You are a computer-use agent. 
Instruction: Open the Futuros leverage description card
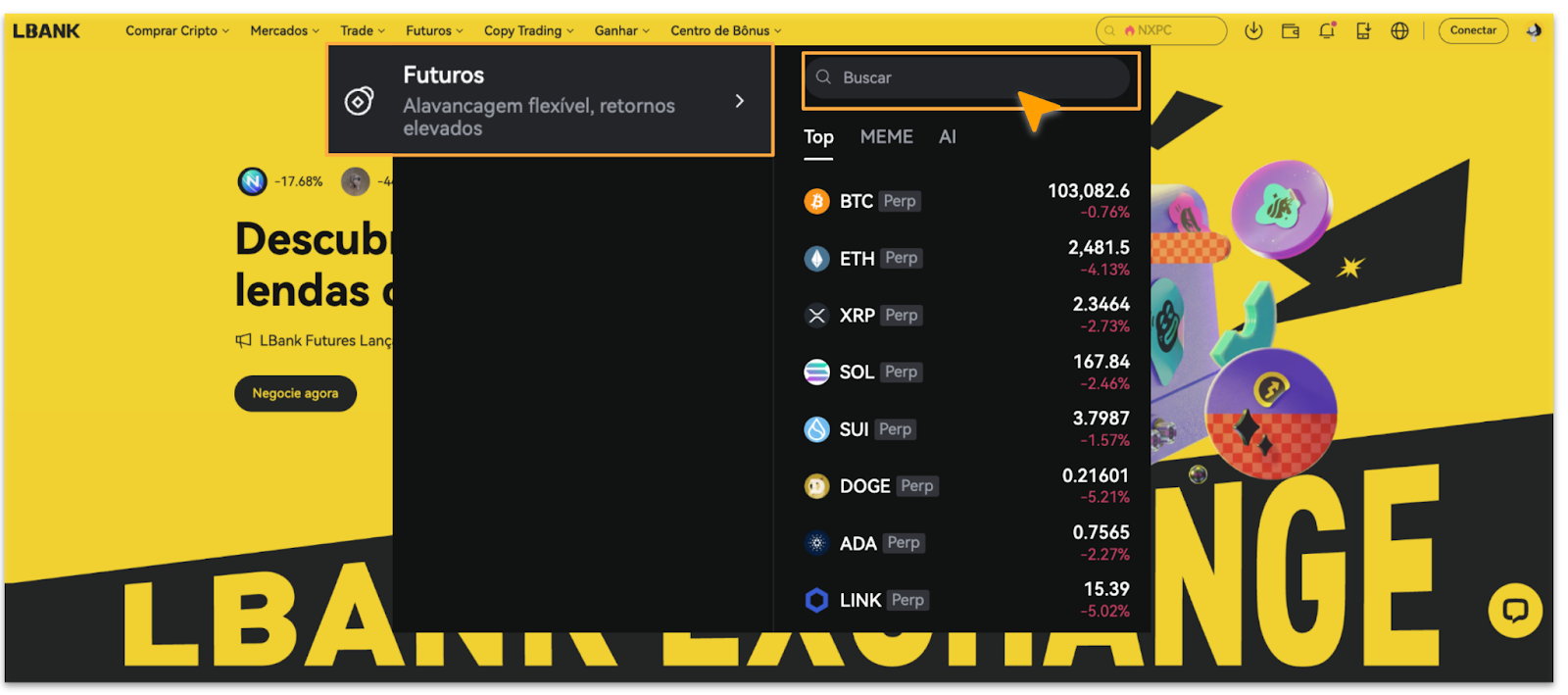coord(550,101)
